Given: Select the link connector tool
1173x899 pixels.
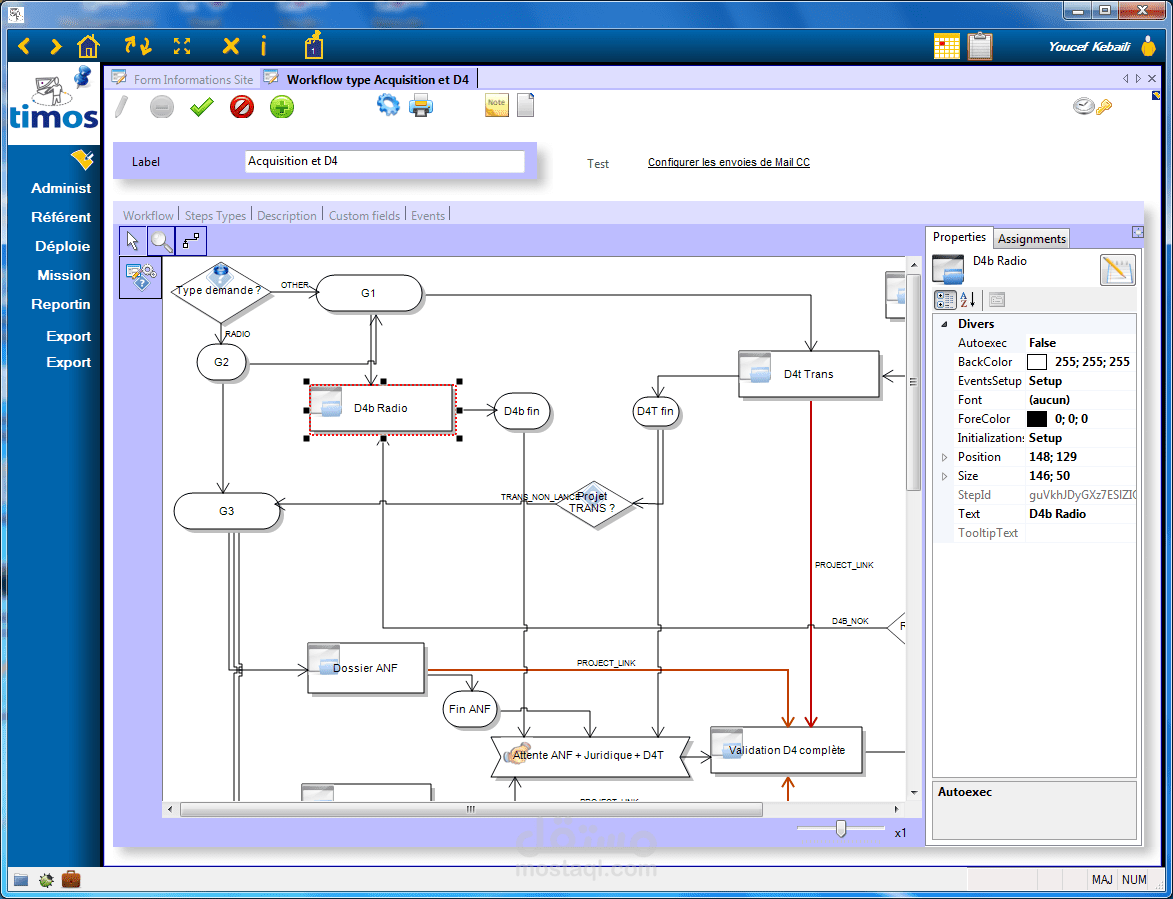Looking at the screenshot, I should [x=191, y=242].
